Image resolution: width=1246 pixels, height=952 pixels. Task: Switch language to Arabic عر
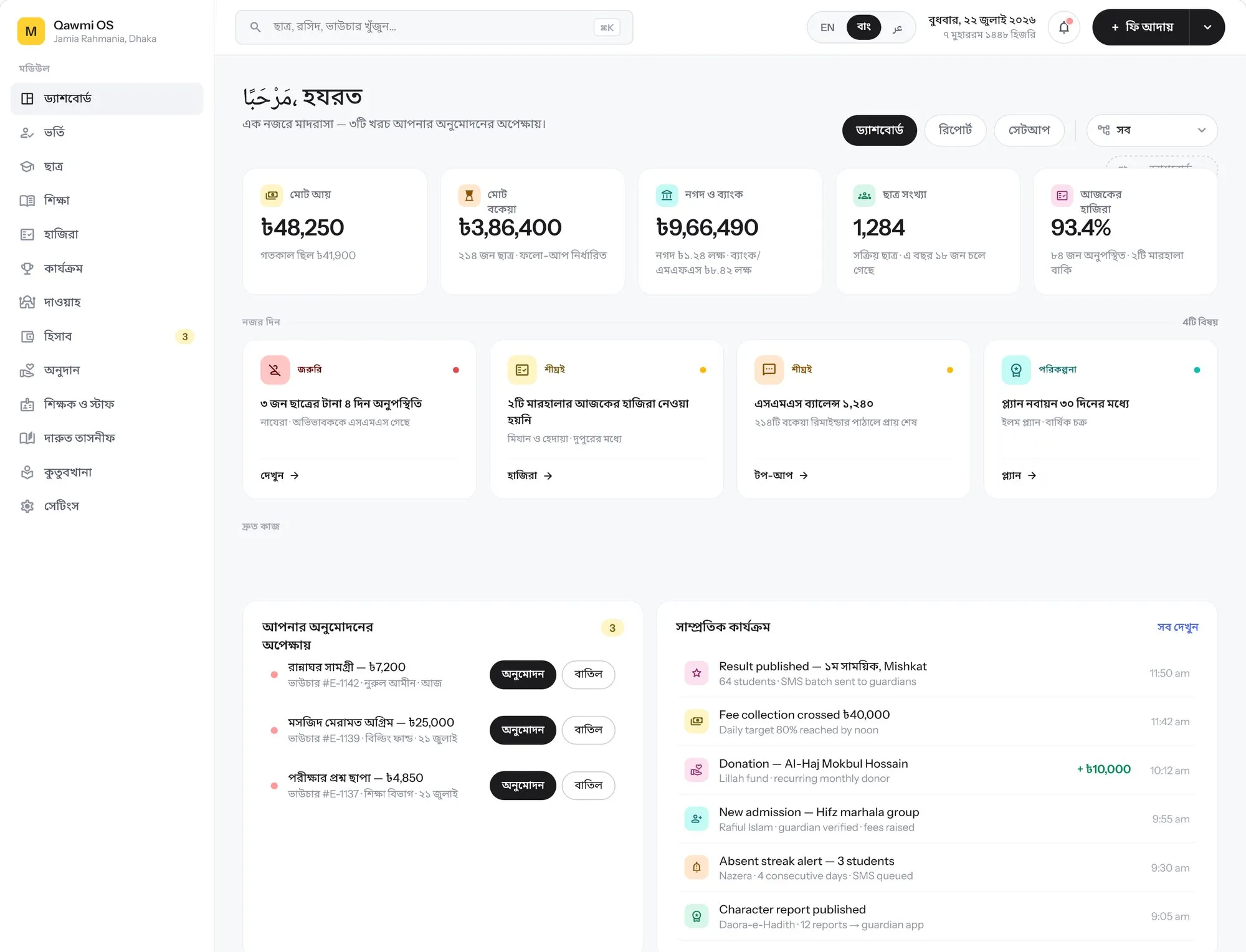[x=897, y=27]
